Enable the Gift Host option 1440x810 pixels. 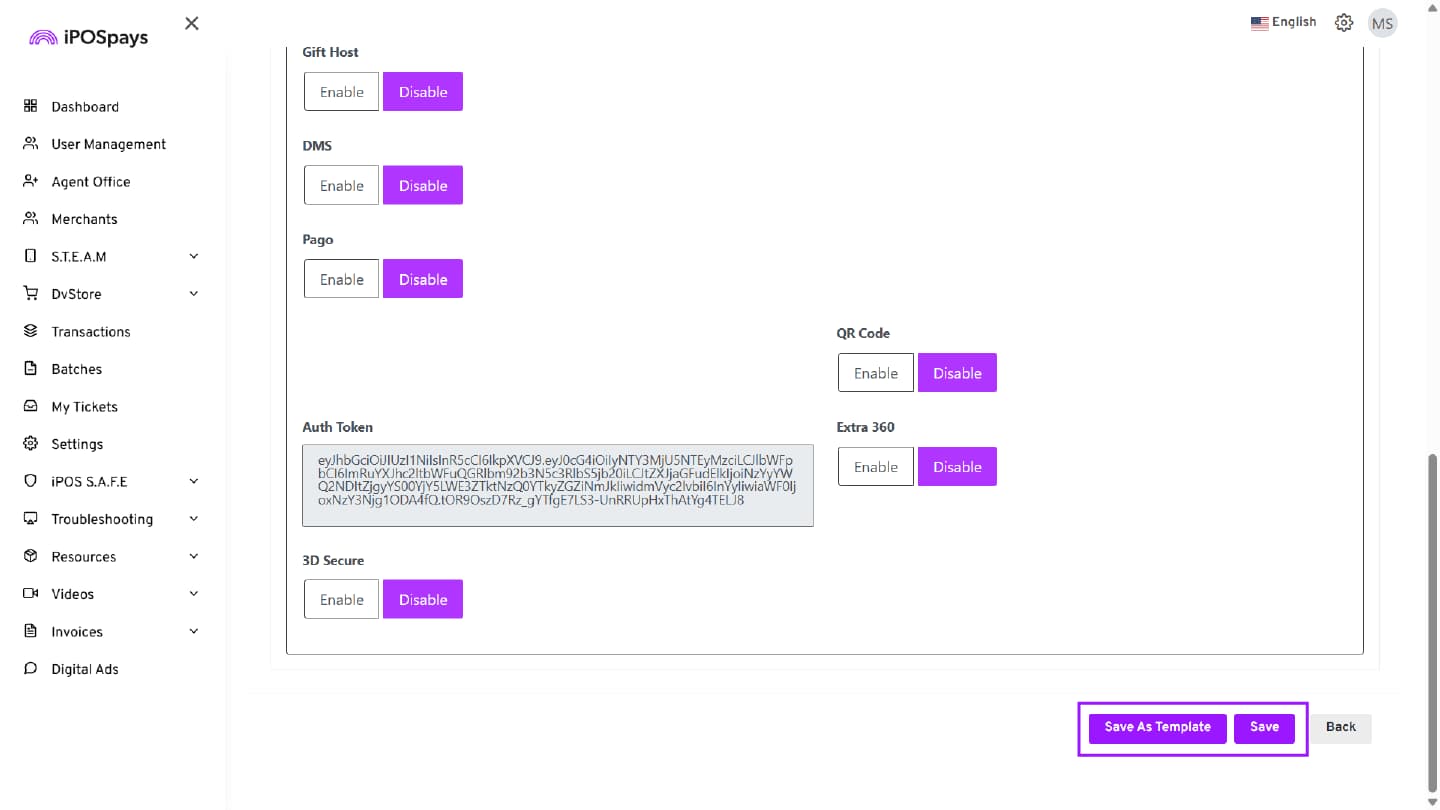tap(341, 92)
